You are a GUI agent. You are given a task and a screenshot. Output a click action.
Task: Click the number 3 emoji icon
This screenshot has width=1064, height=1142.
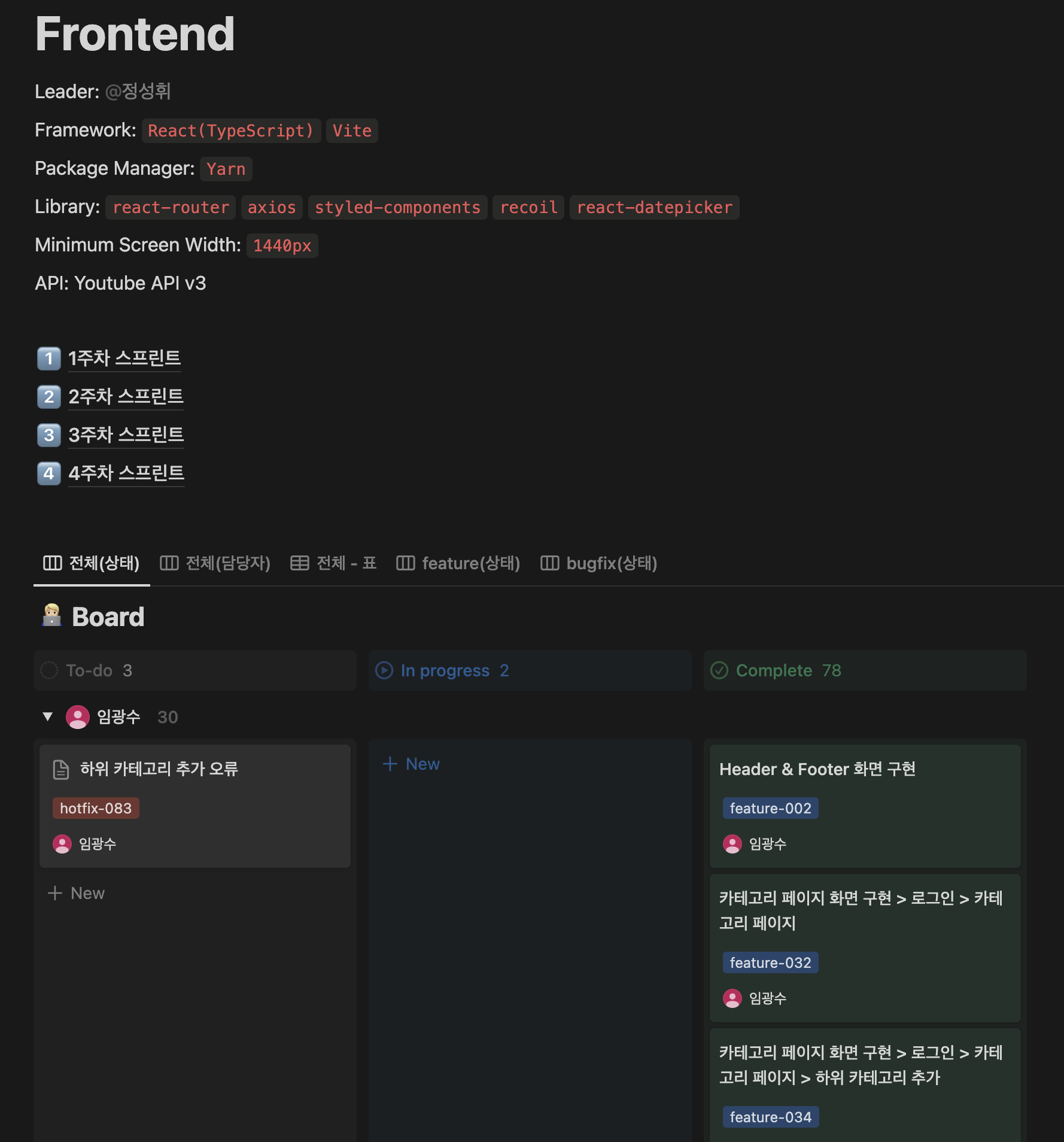[x=49, y=435]
